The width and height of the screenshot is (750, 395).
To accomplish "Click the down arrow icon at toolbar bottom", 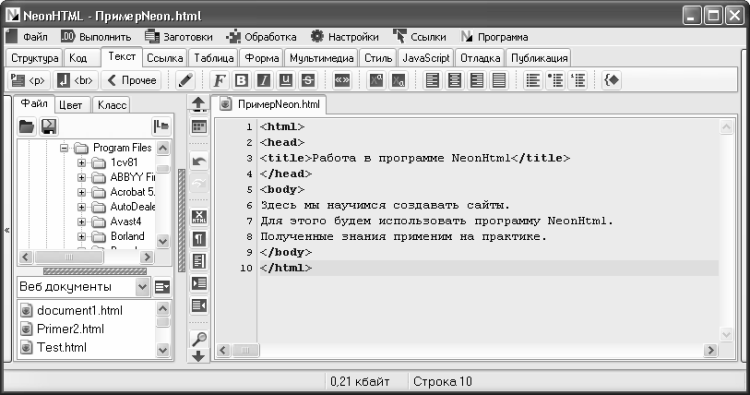I will (x=199, y=357).
